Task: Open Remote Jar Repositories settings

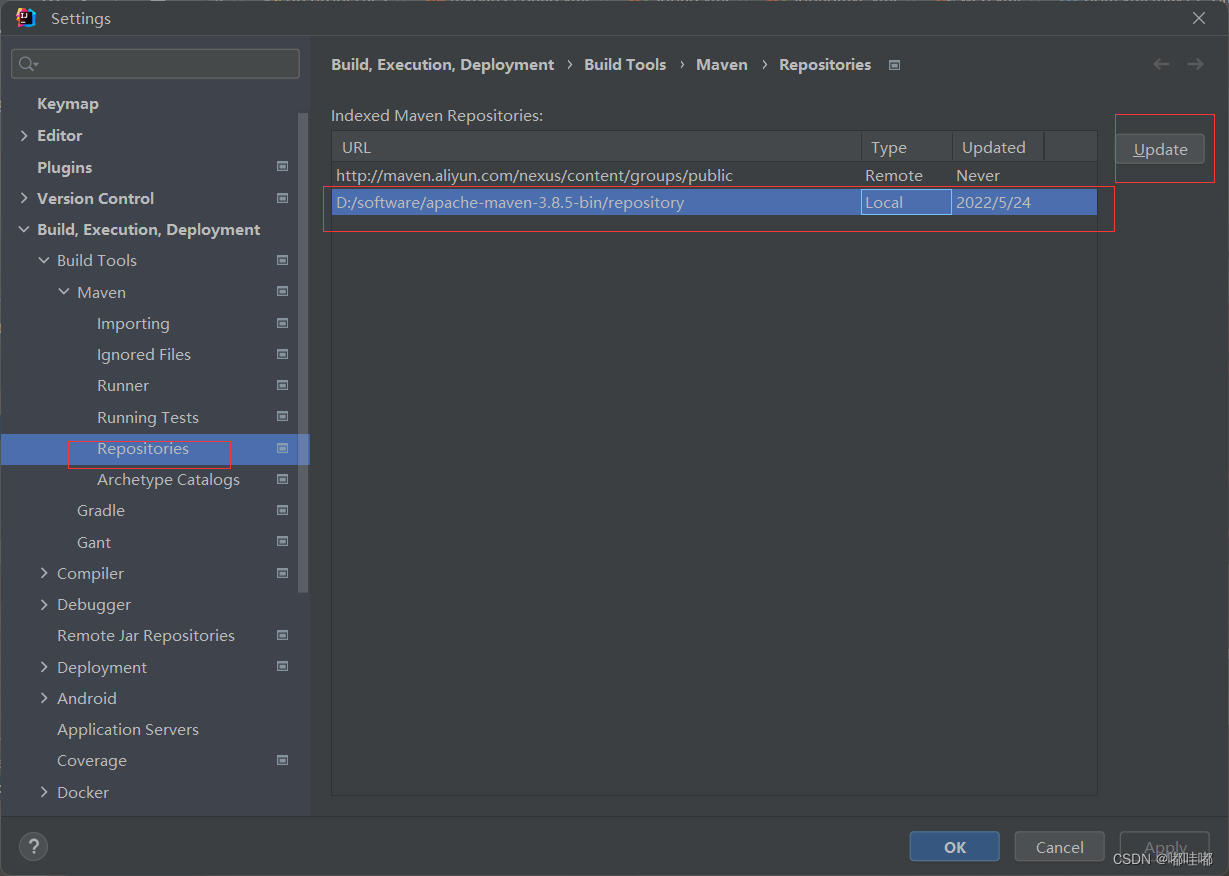Action: (146, 635)
